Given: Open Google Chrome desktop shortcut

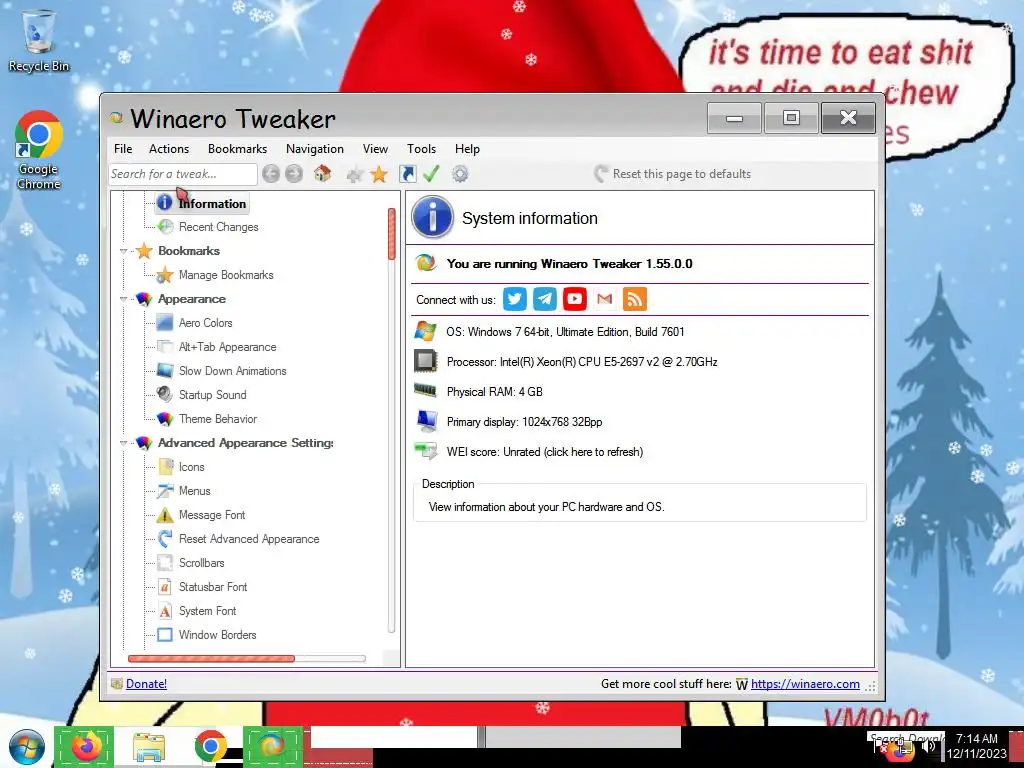Looking at the screenshot, I should pyautogui.click(x=39, y=150).
